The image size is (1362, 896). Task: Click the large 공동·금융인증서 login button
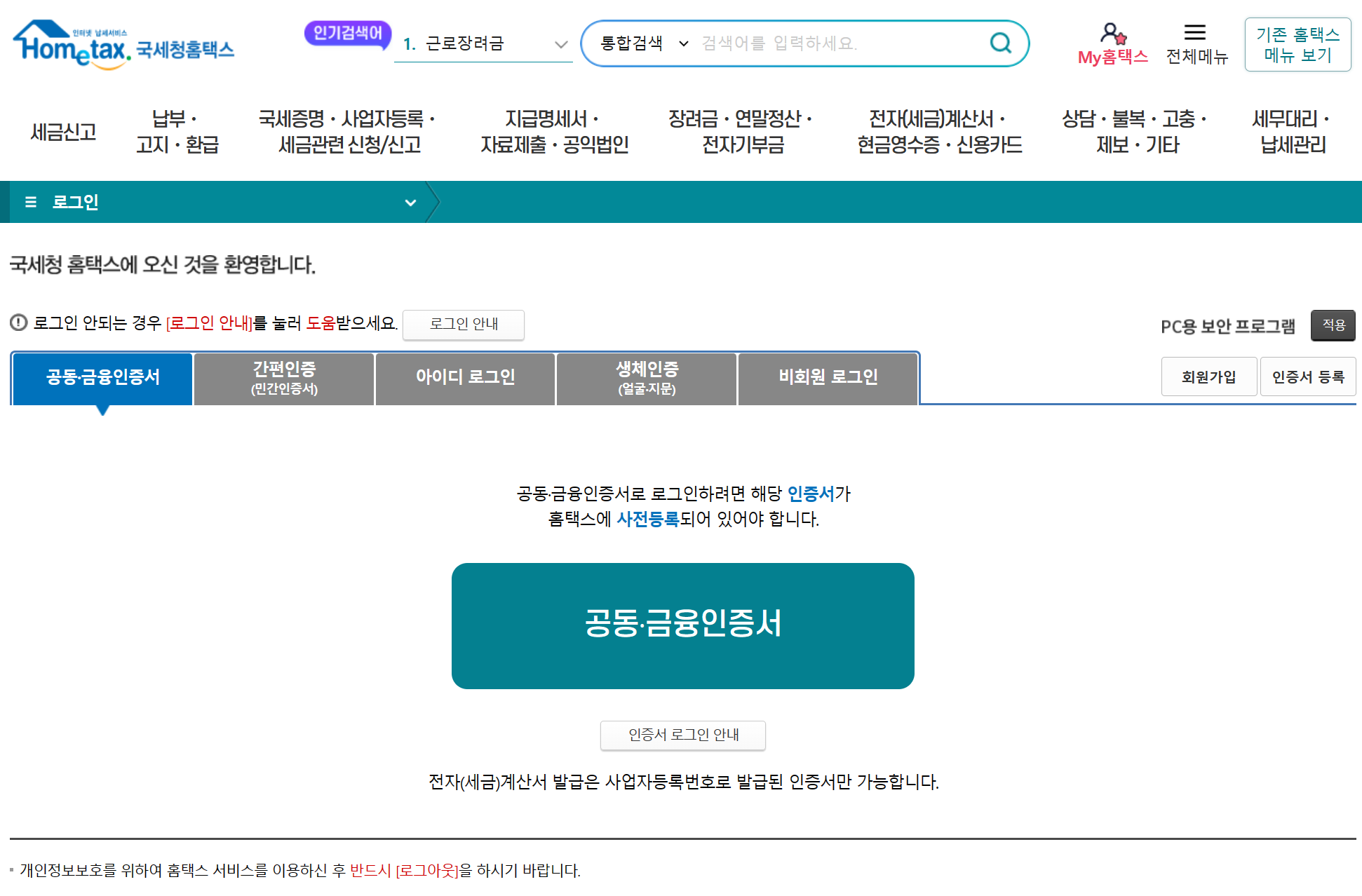[682, 625]
